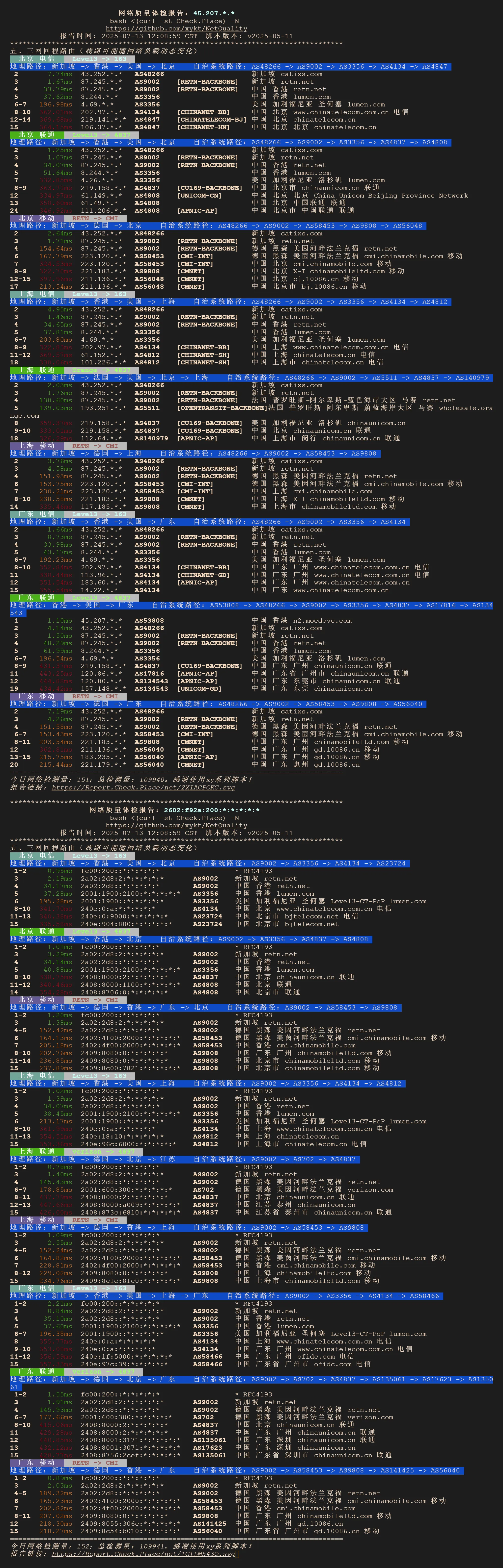Select the 2409:8c00:7821 IPv6 hop address
Image resolution: width=503 pixels, height=1568 pixels.
130,1068
